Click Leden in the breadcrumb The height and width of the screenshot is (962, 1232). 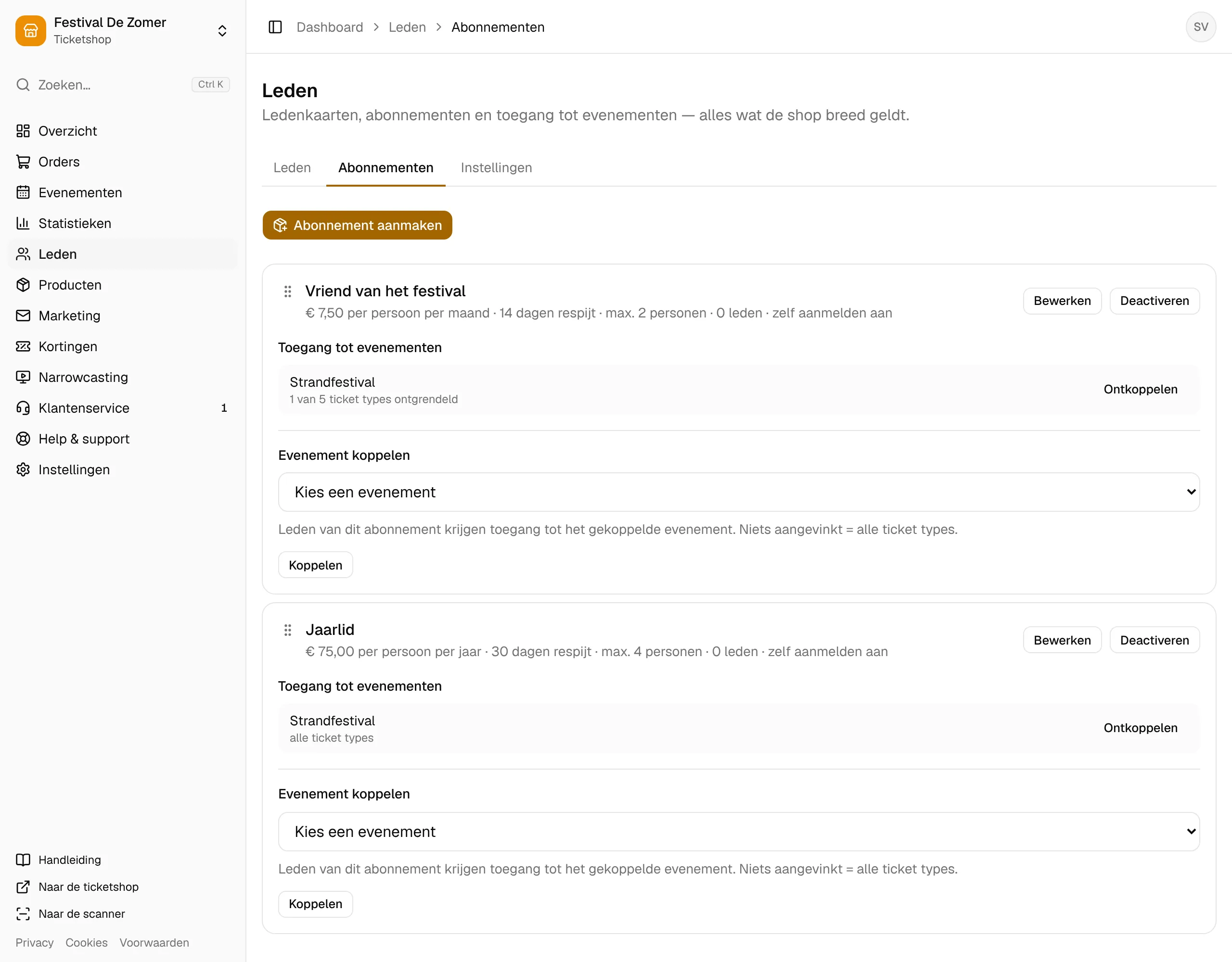(x=407, y=27)
